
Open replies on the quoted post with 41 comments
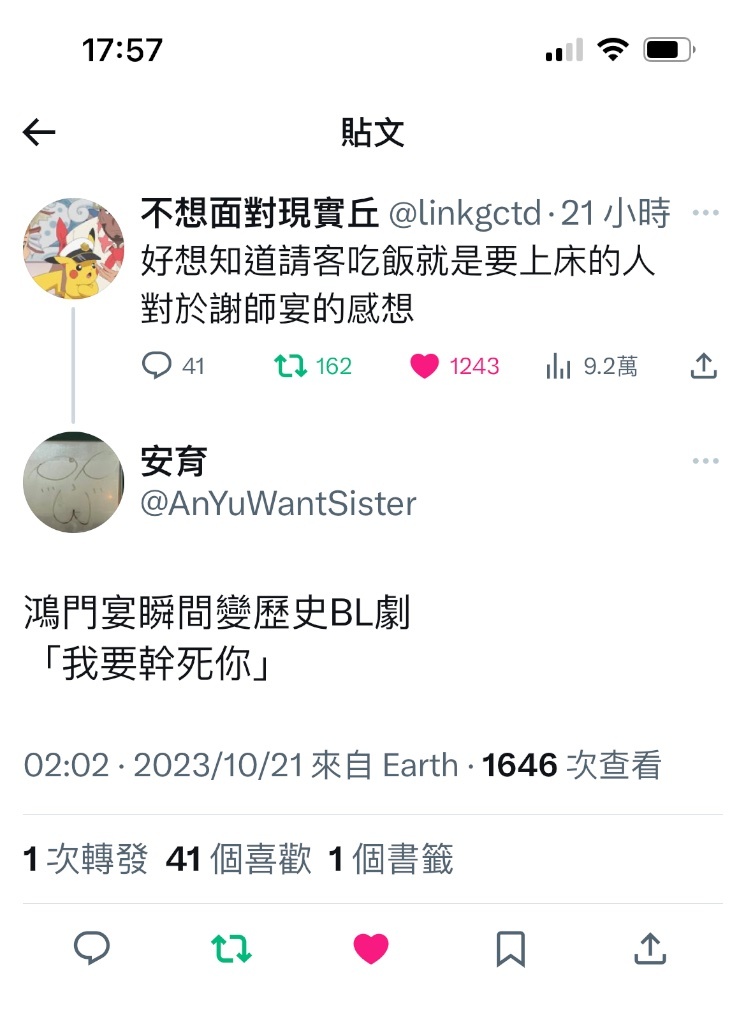click(173, 366)
